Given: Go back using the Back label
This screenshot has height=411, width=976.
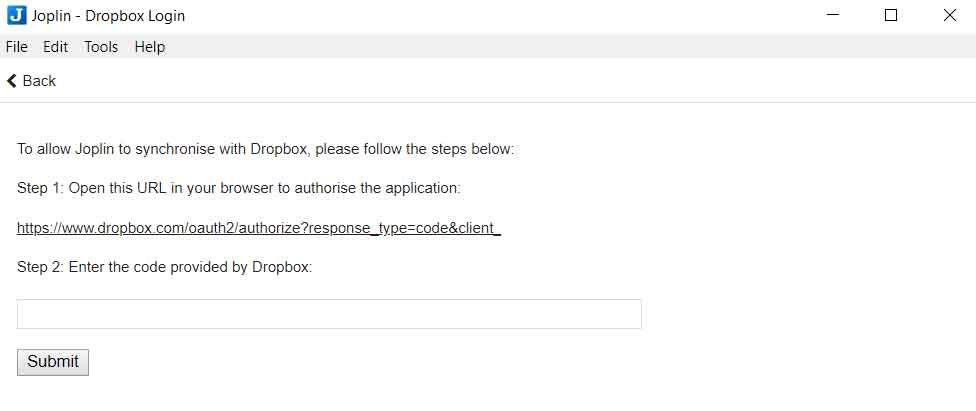Looking at the screenshot, I should pyautogui.click(x=39, y=81).
